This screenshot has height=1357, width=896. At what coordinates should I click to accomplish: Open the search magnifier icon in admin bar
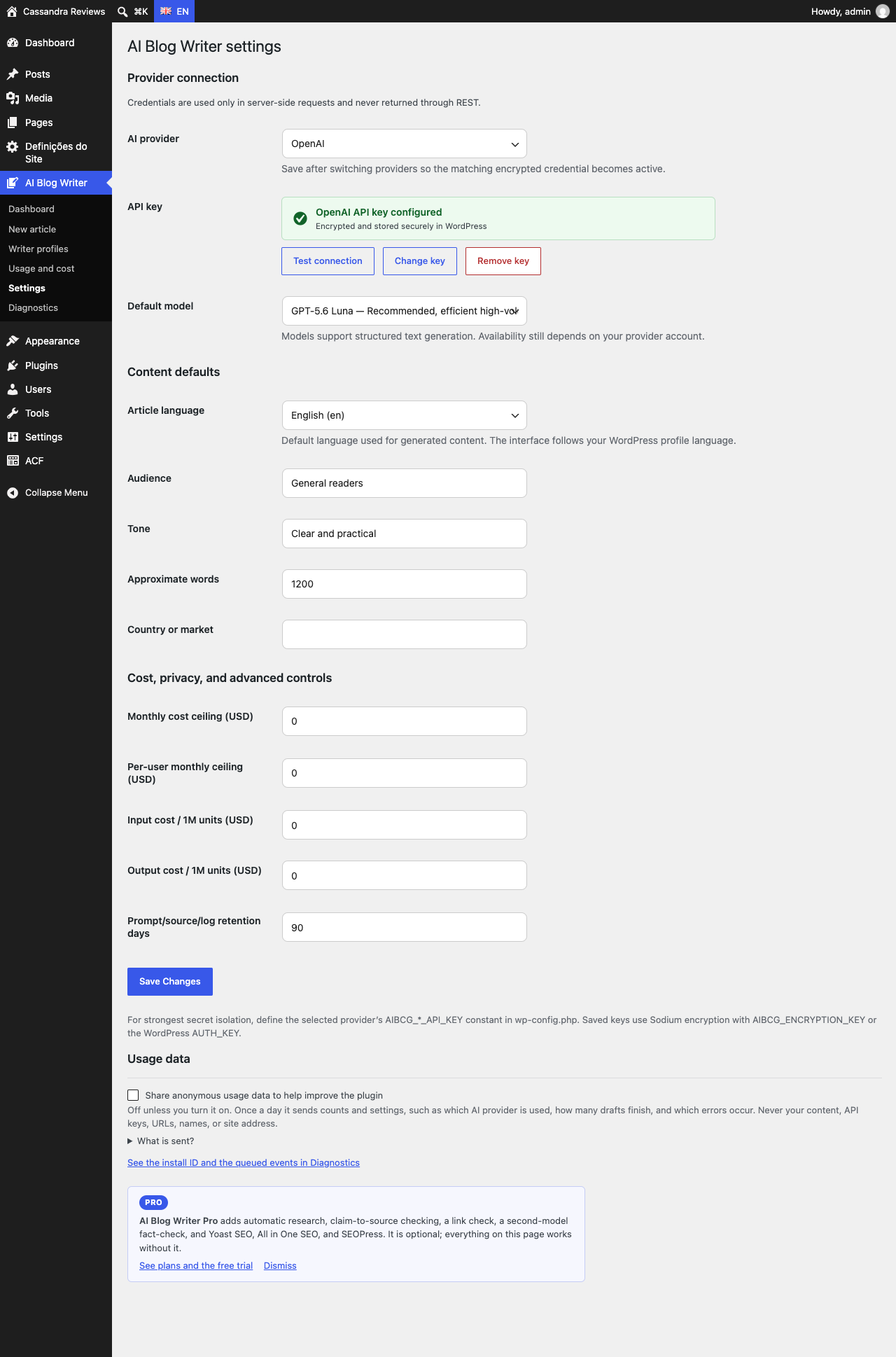point(122,11)
